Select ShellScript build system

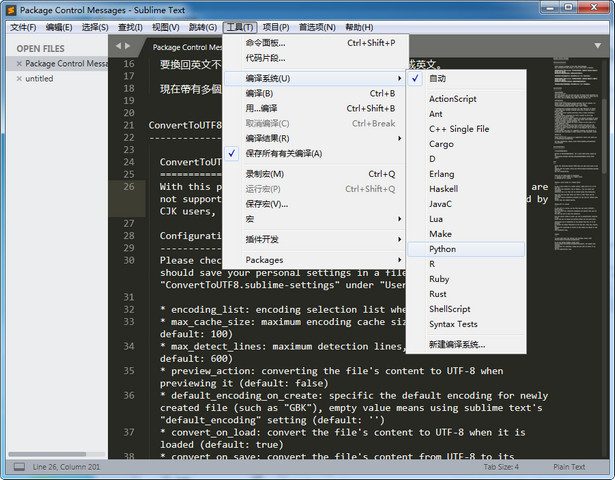pos(466,309)
